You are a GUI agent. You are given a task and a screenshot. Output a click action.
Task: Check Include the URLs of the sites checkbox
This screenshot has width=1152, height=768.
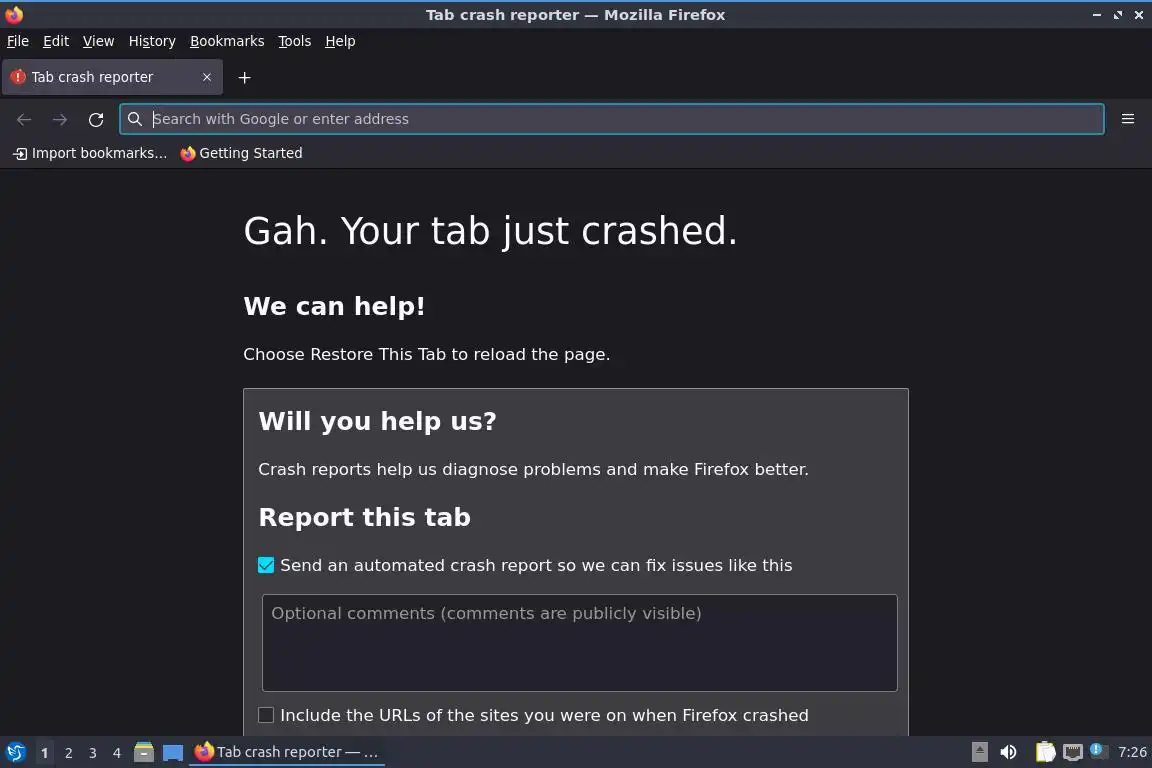266,715
